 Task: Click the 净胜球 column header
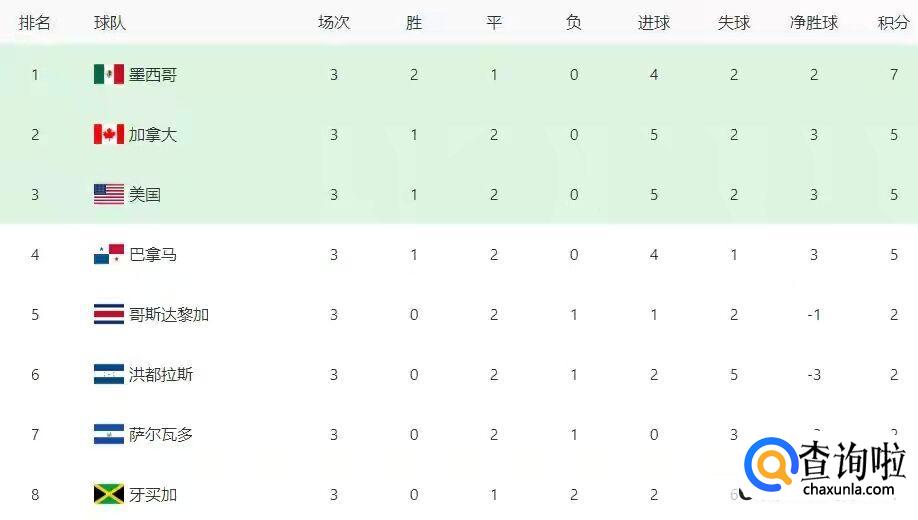tap(814, 22)
